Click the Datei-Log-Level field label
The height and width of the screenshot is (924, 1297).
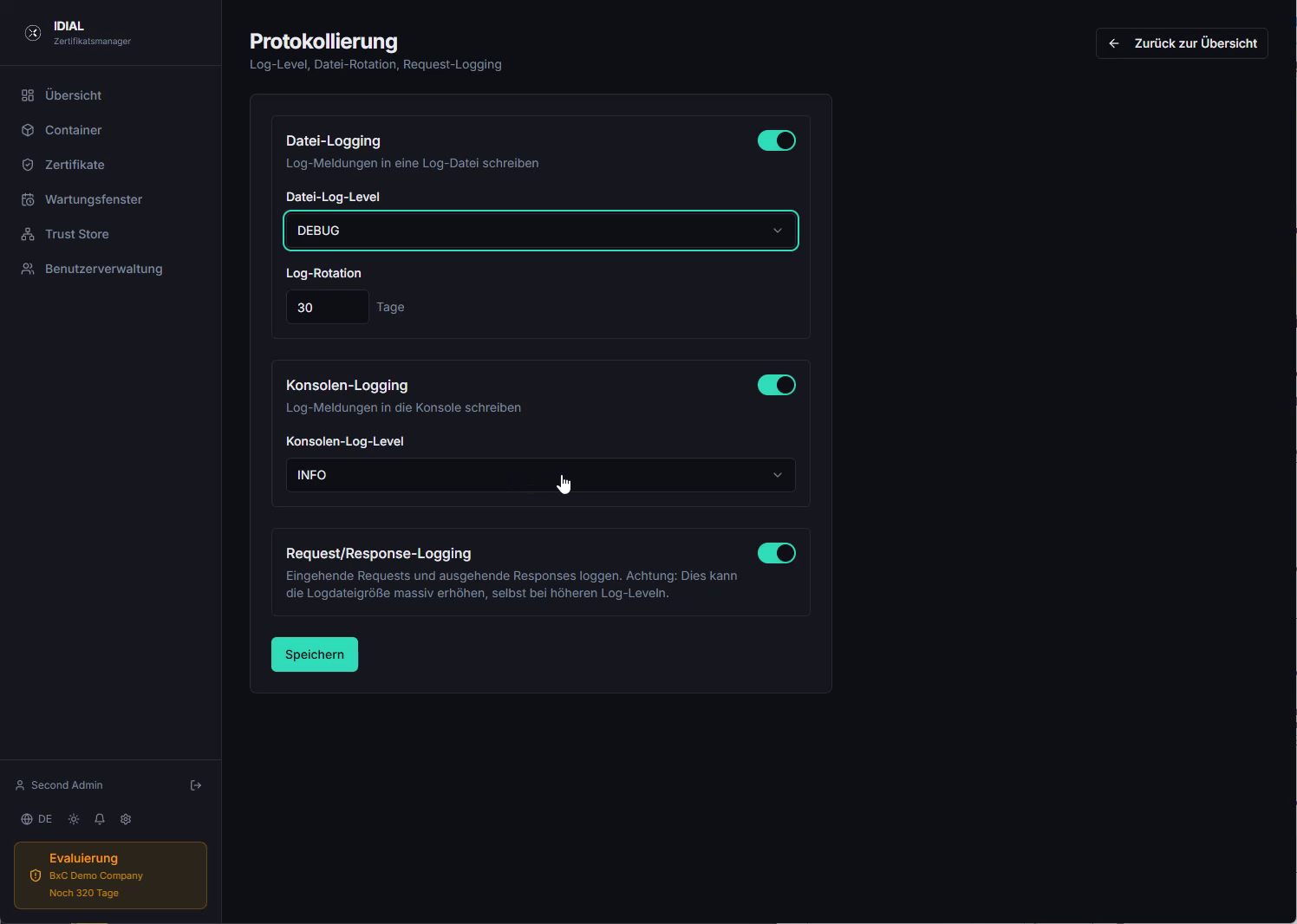pos(333,197)
